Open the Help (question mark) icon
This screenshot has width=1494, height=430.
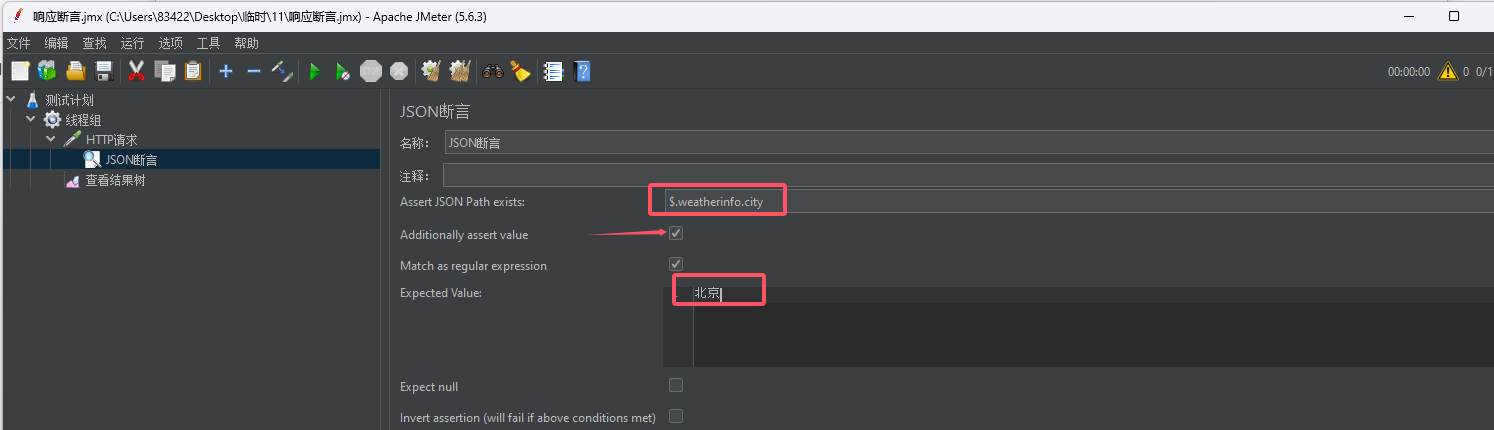582,71
